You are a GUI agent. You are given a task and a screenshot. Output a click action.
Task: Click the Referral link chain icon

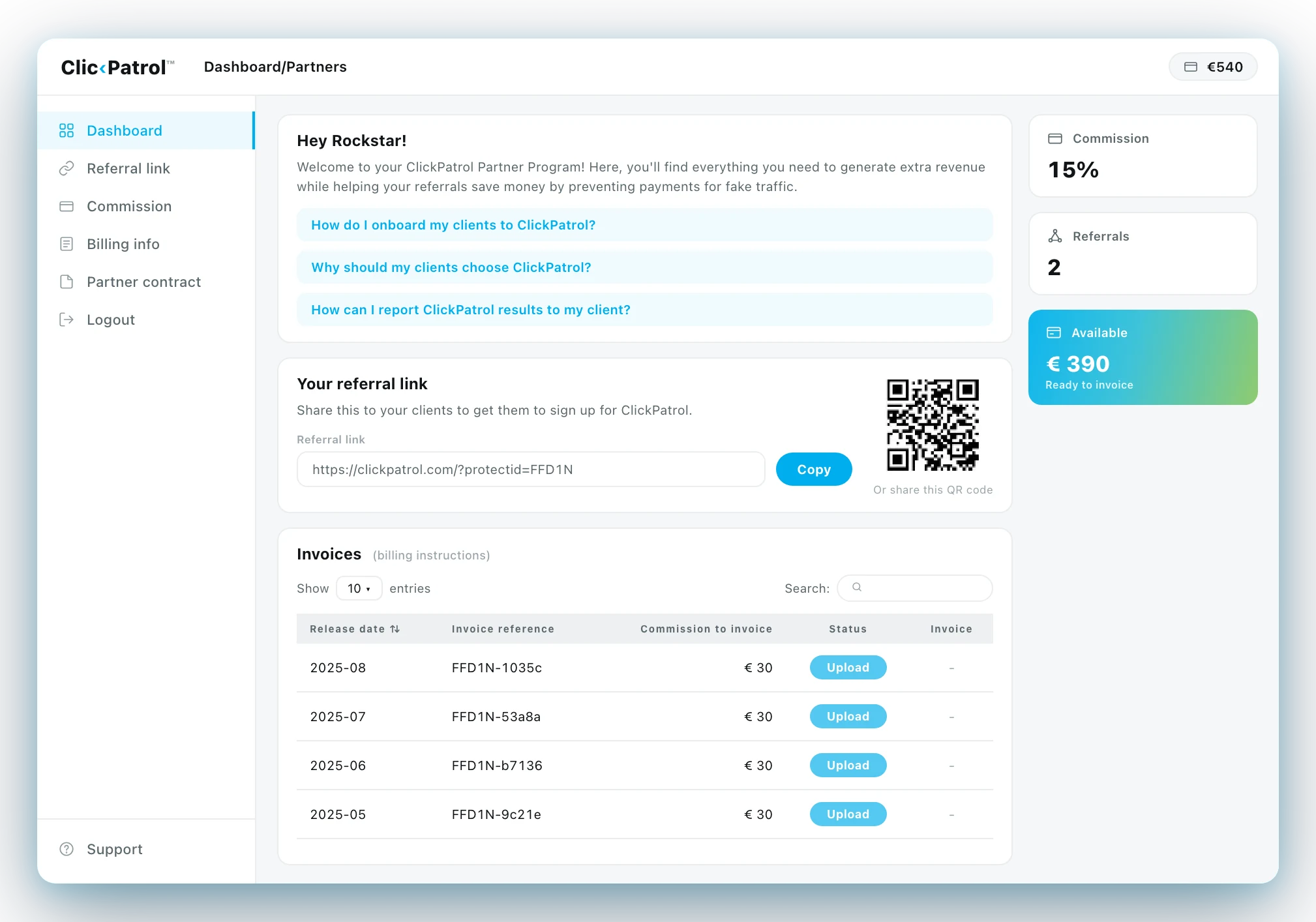(67, 168)
